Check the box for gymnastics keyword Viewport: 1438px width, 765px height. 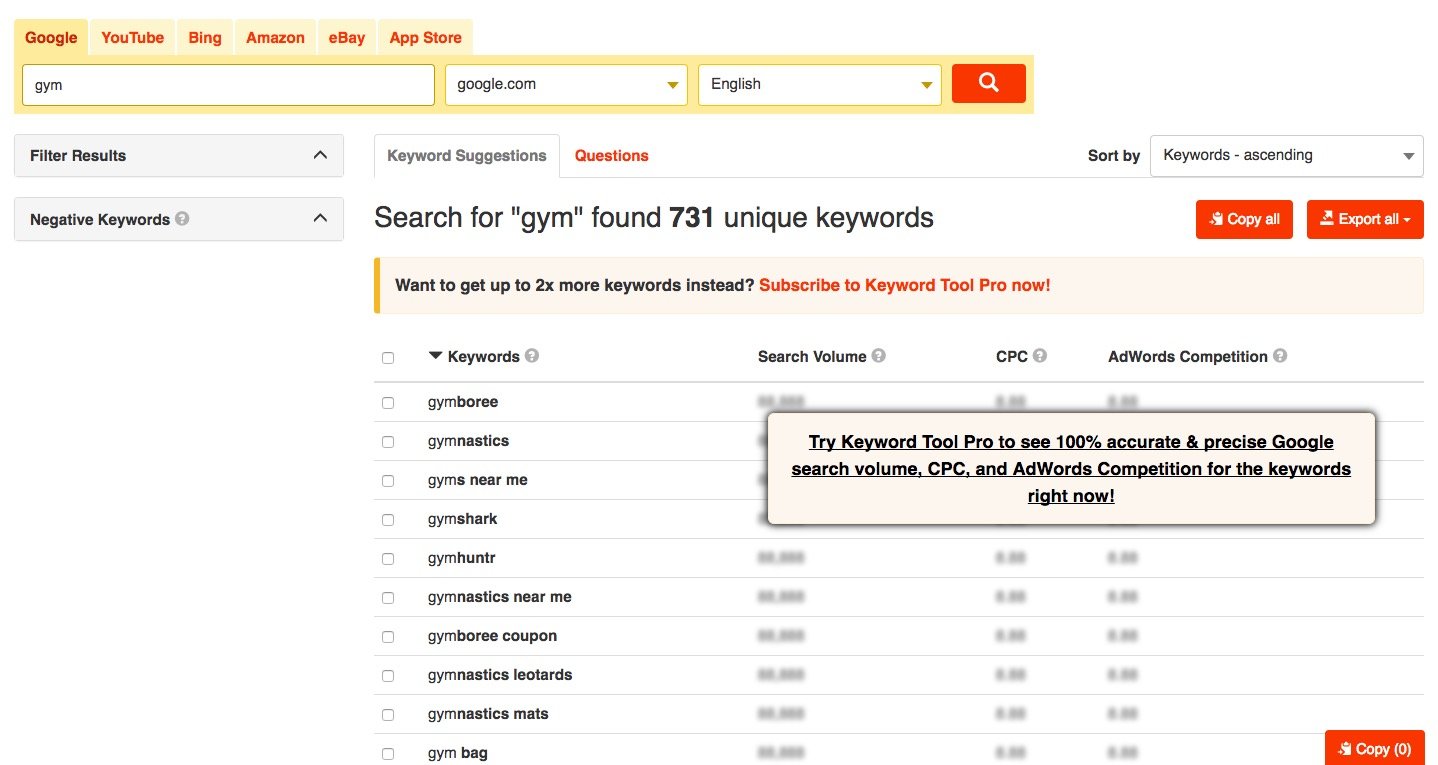click(x=388, y=442)
